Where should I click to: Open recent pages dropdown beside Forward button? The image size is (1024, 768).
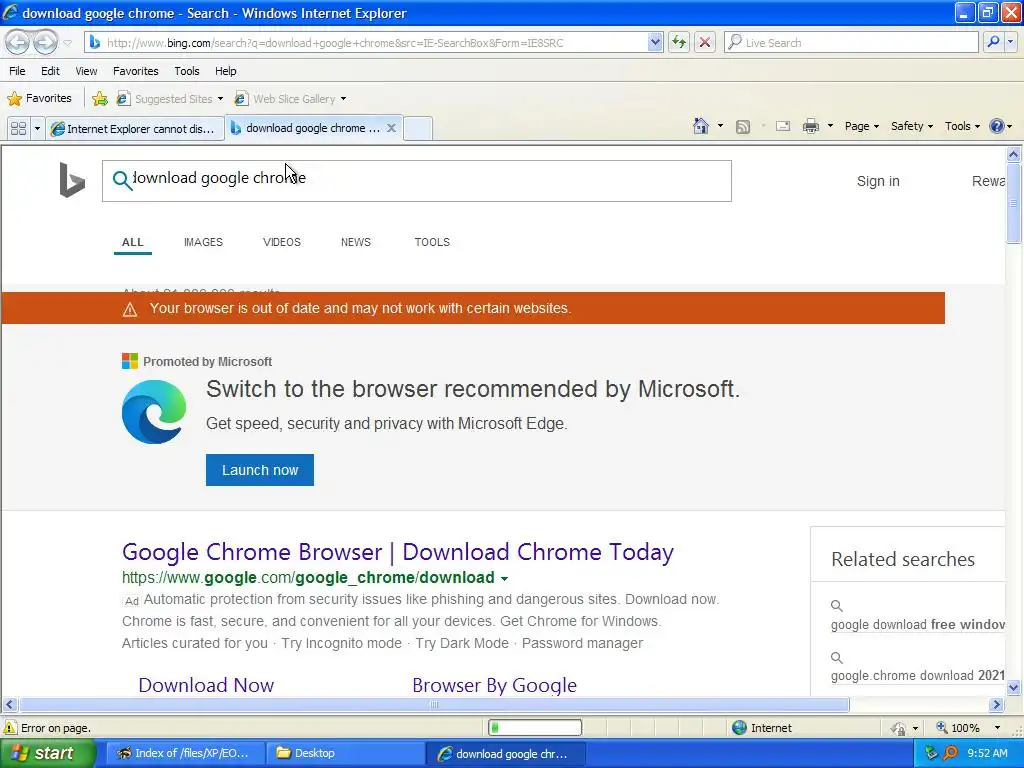pyautogui.click(x=67, y=43)
